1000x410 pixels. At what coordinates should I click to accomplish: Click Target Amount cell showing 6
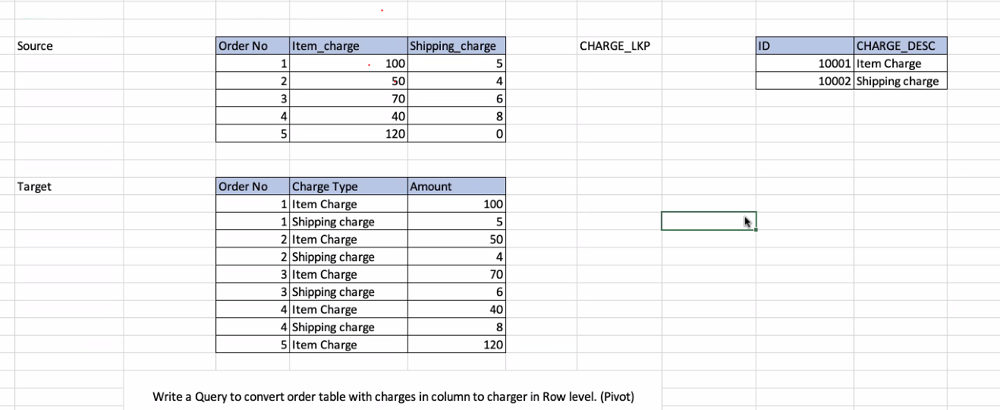[x=457, y=292]
